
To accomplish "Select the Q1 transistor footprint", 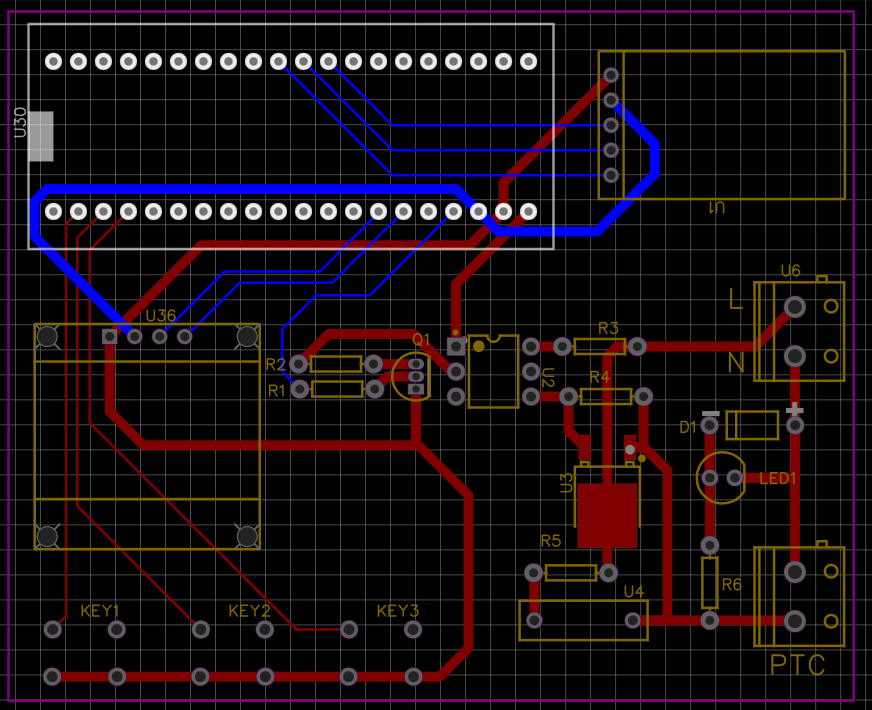I will pos(413,375).
